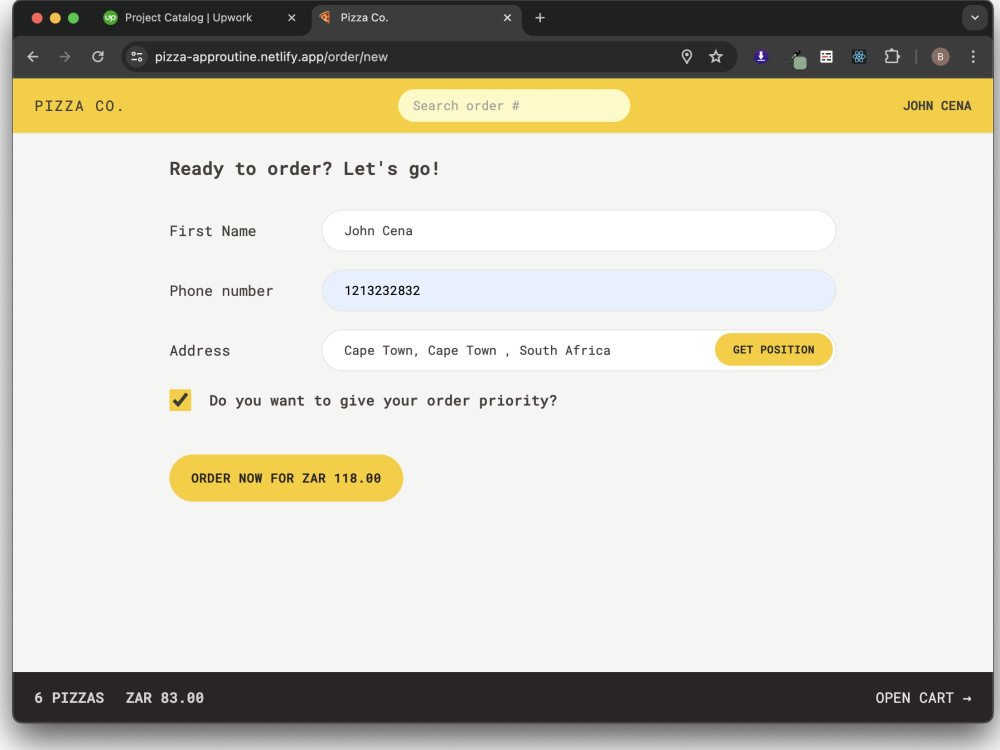Go back to the previous page

point(33,57)
